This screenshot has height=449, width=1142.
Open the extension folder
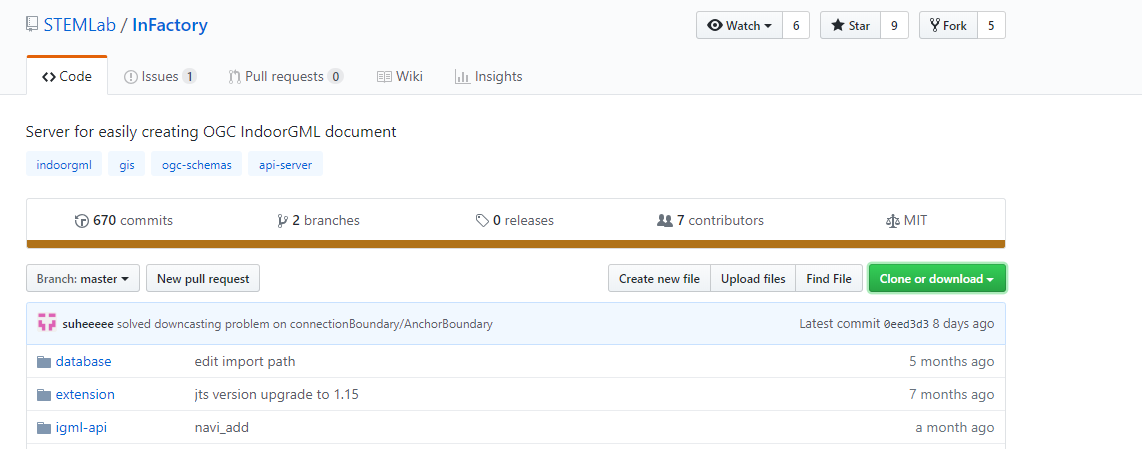coord(85,394)
